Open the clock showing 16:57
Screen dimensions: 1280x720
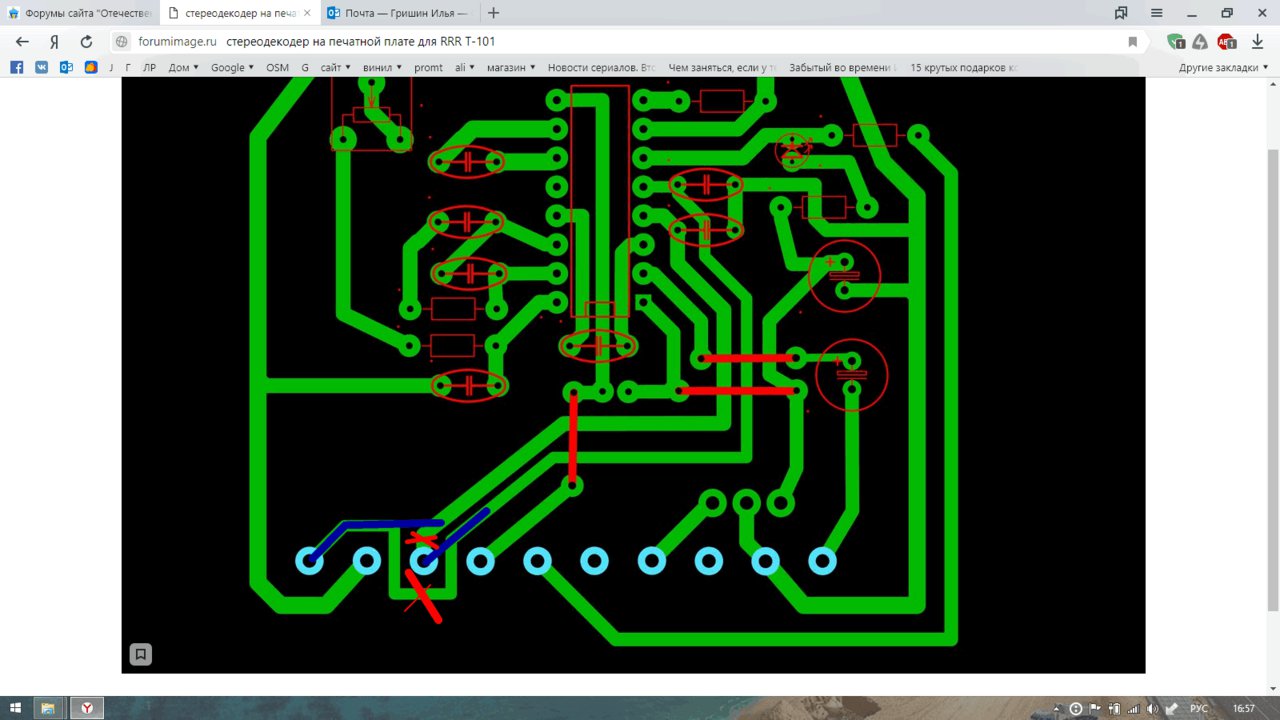[1243, 708]
